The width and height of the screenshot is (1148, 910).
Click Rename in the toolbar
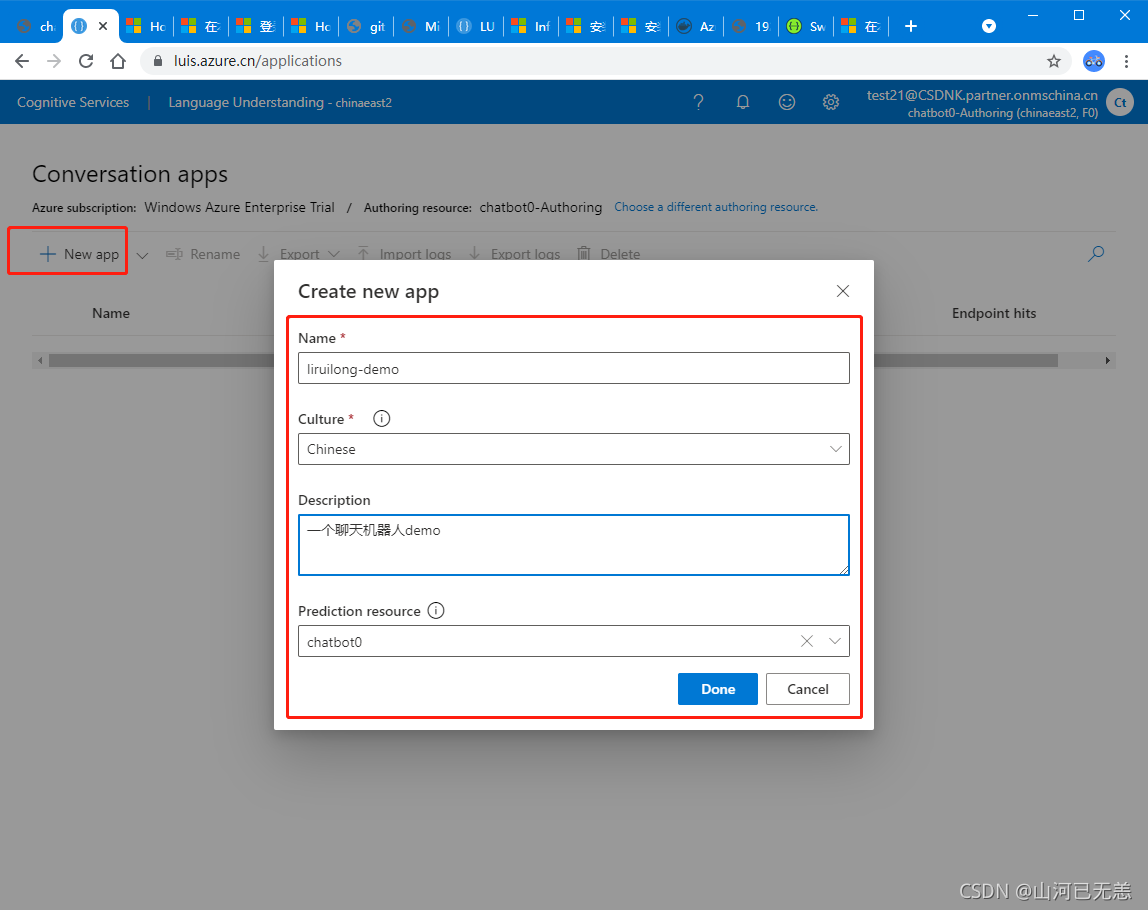click(x=203, y=254)
